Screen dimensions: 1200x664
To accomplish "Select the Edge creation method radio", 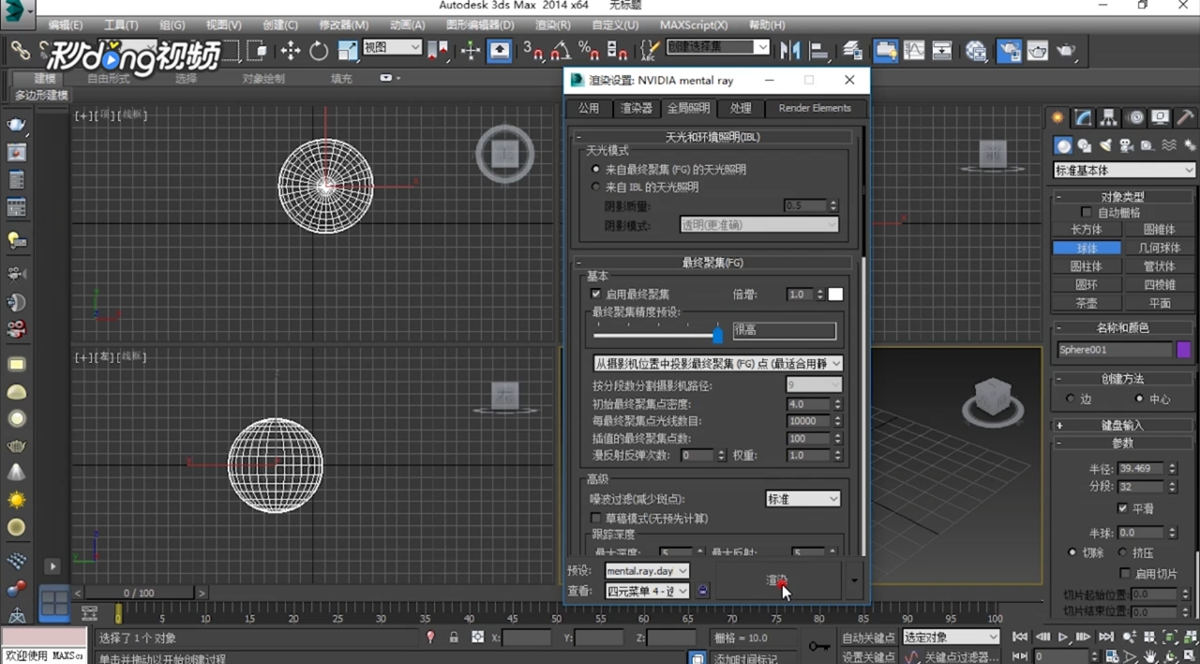I will coord(1071,398).
